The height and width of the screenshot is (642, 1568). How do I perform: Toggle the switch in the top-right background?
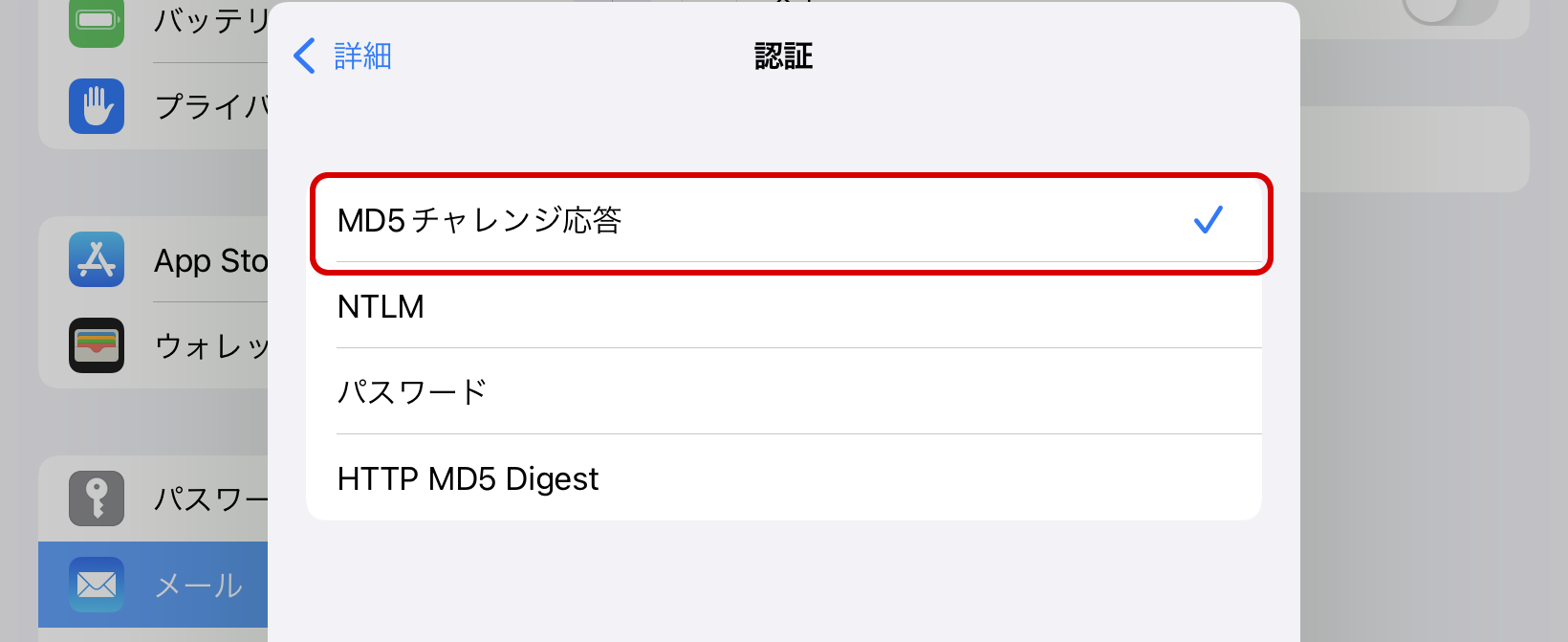tap(1448, 11)
